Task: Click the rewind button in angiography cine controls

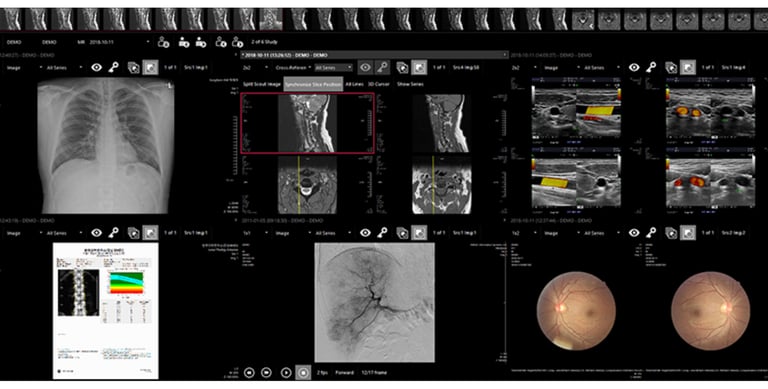Action: click(x=249, y=372)
